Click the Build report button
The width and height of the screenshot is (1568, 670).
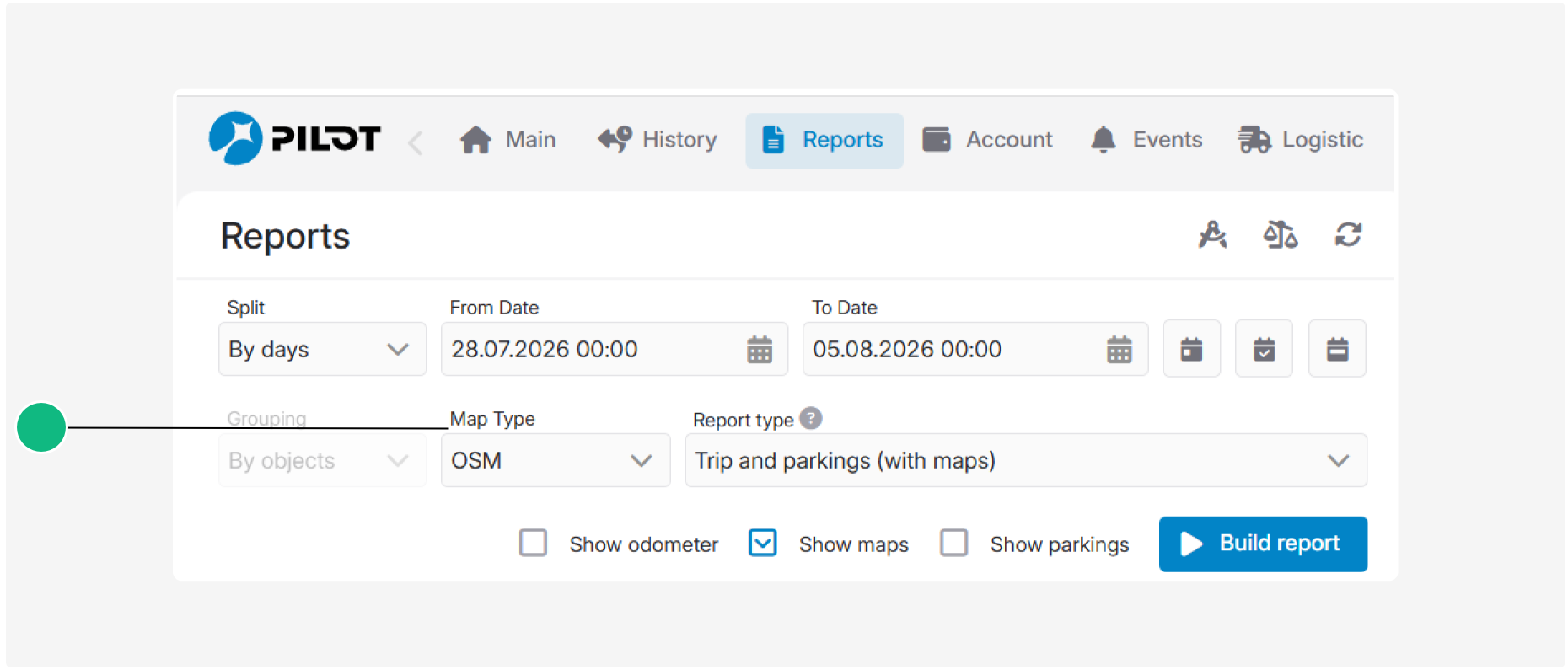(1263, 544)
